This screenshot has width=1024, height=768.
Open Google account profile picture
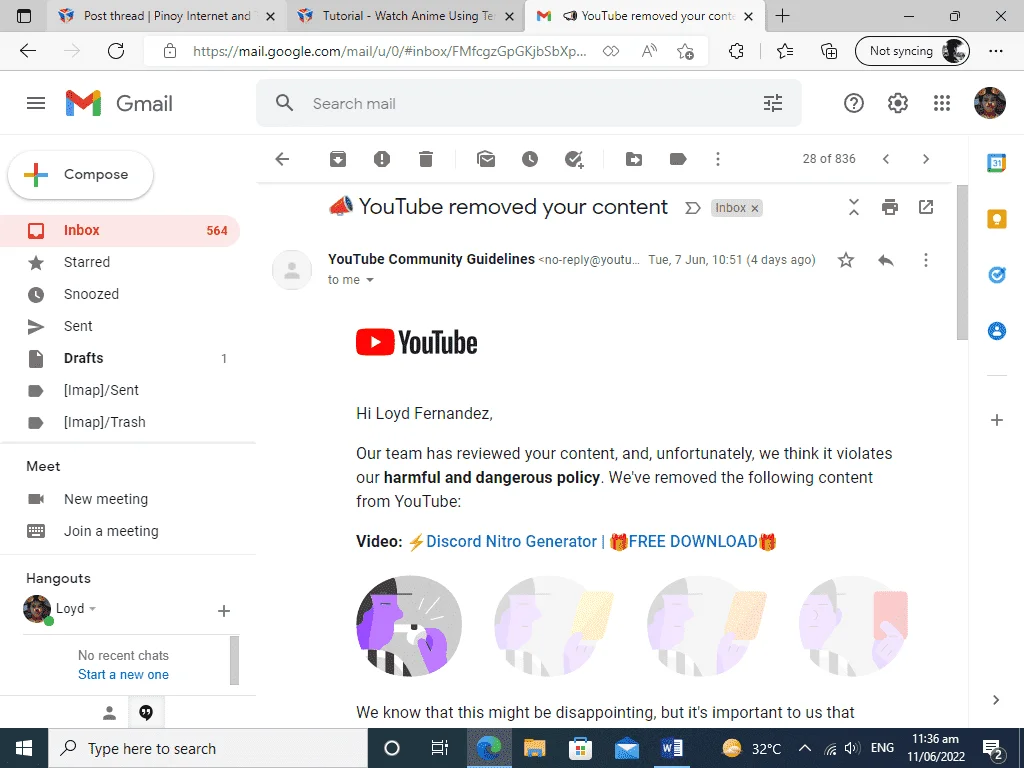pos(989,103)
